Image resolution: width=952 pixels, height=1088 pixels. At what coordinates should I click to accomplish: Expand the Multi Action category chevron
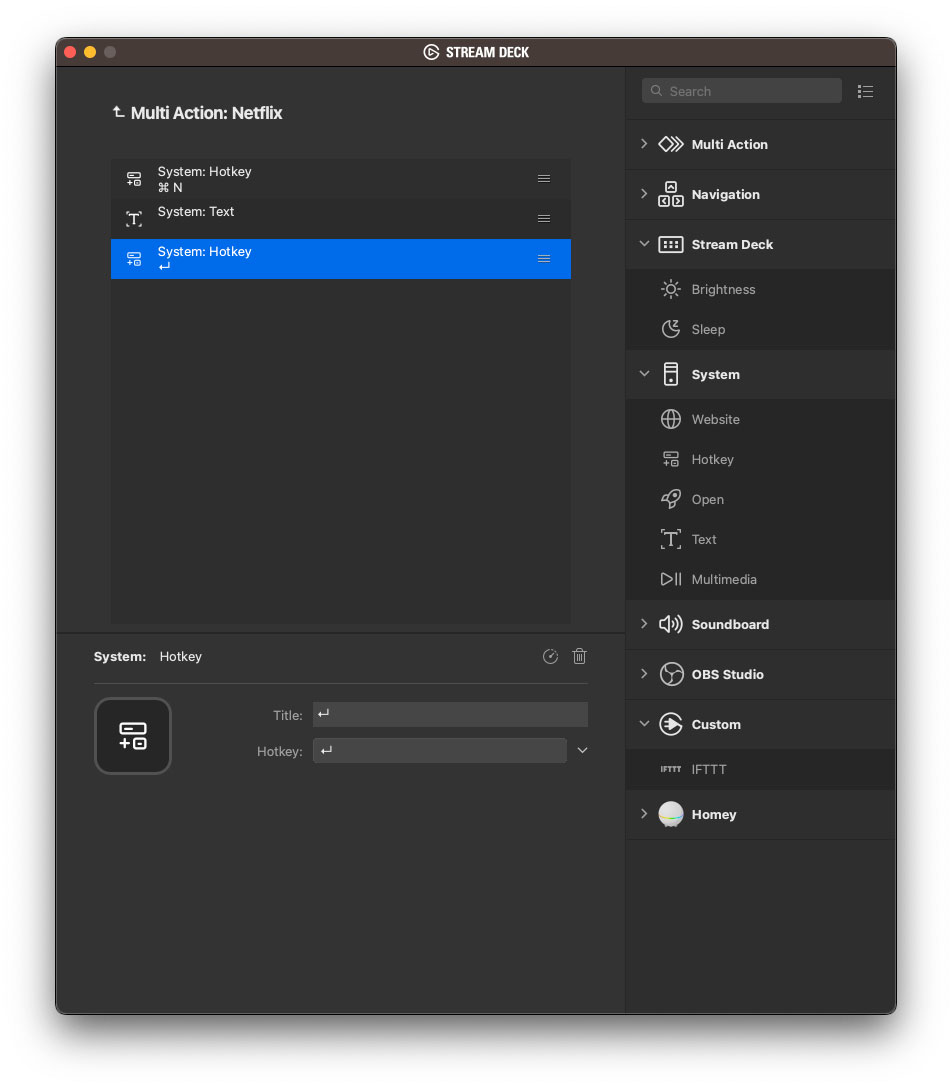[644, 144]
